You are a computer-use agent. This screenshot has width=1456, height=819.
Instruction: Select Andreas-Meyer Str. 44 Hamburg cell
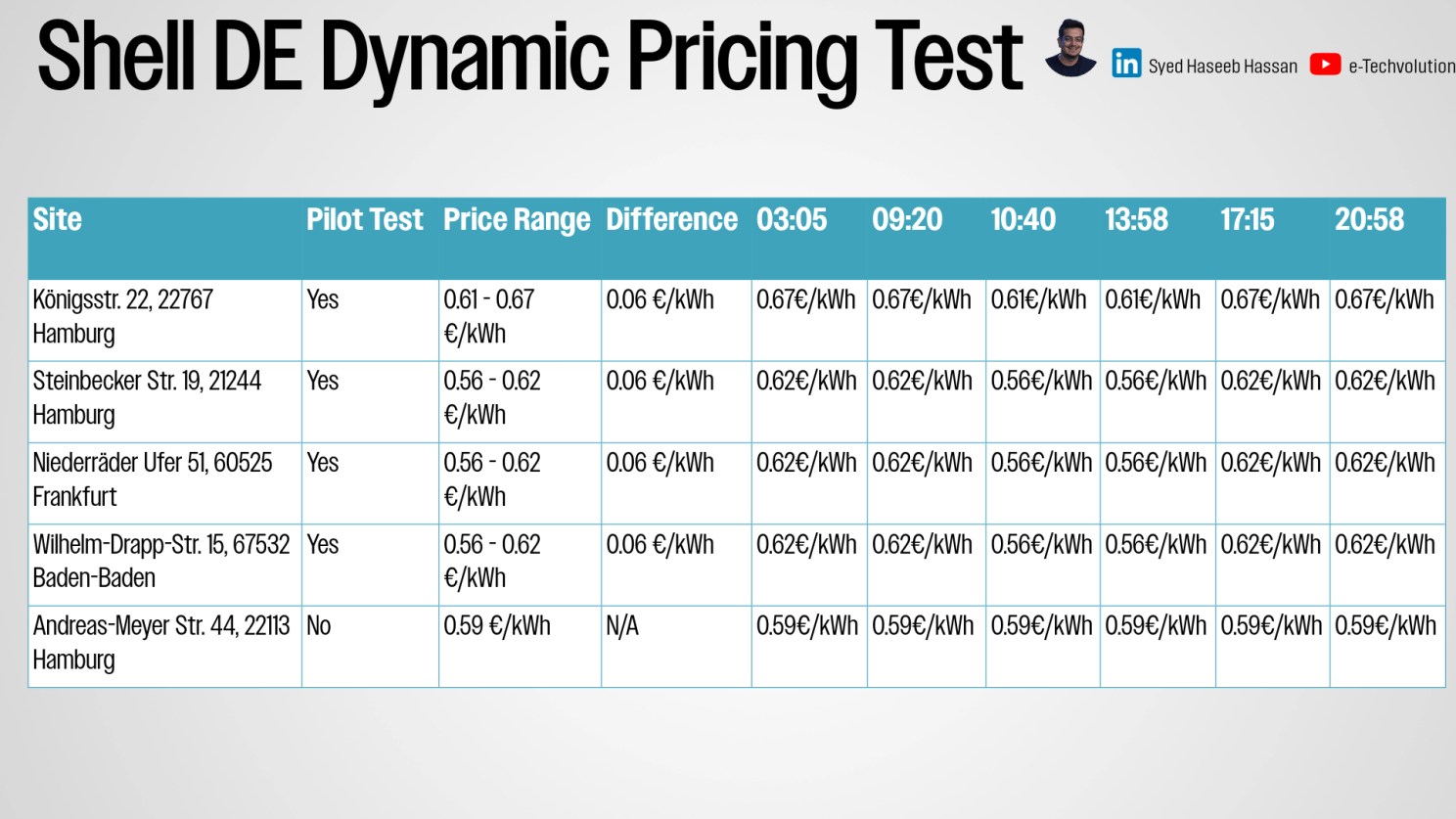pyautogui.click(x=160, y=643)
